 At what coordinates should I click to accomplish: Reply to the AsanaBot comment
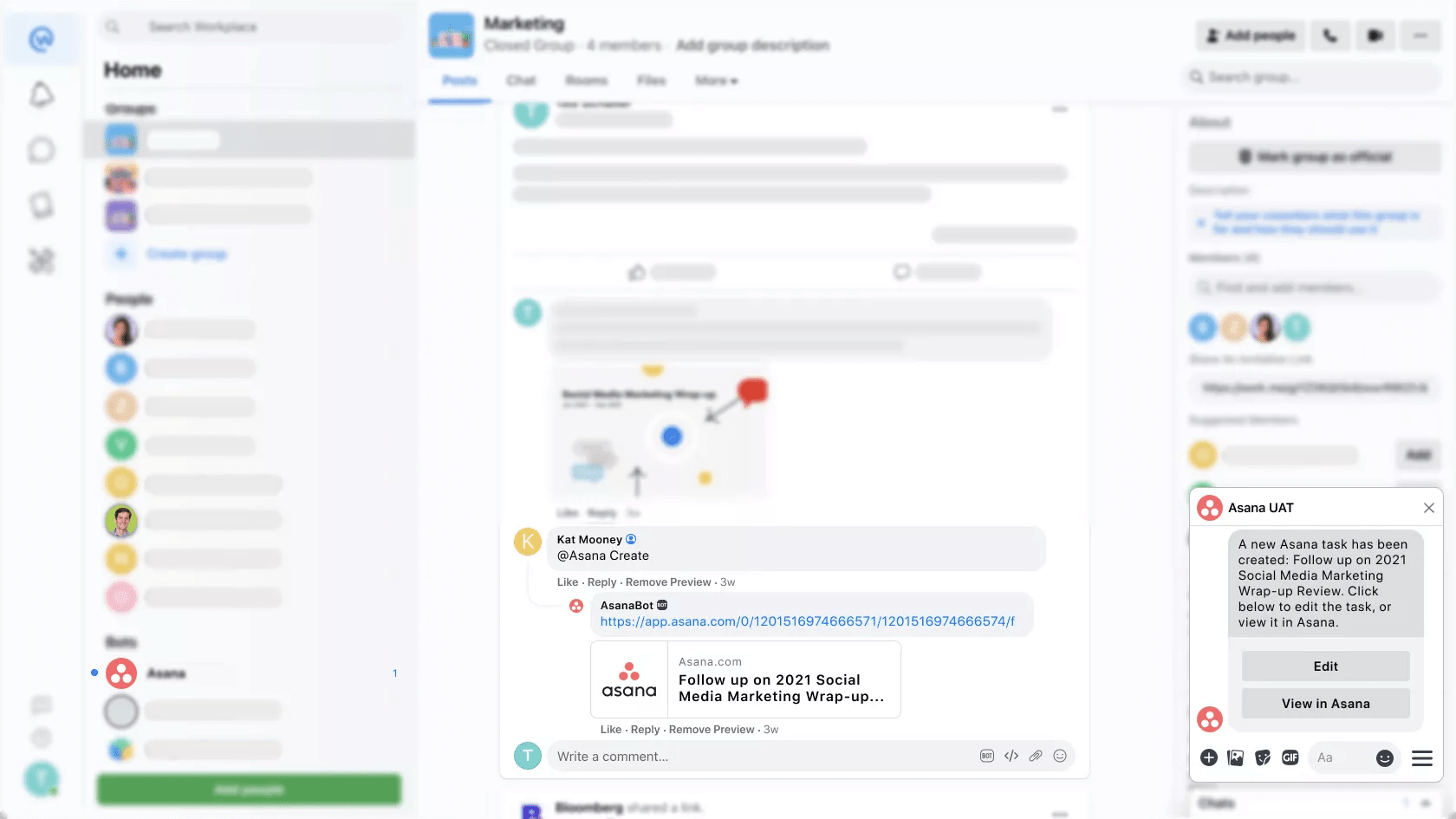tap(646, 730)
